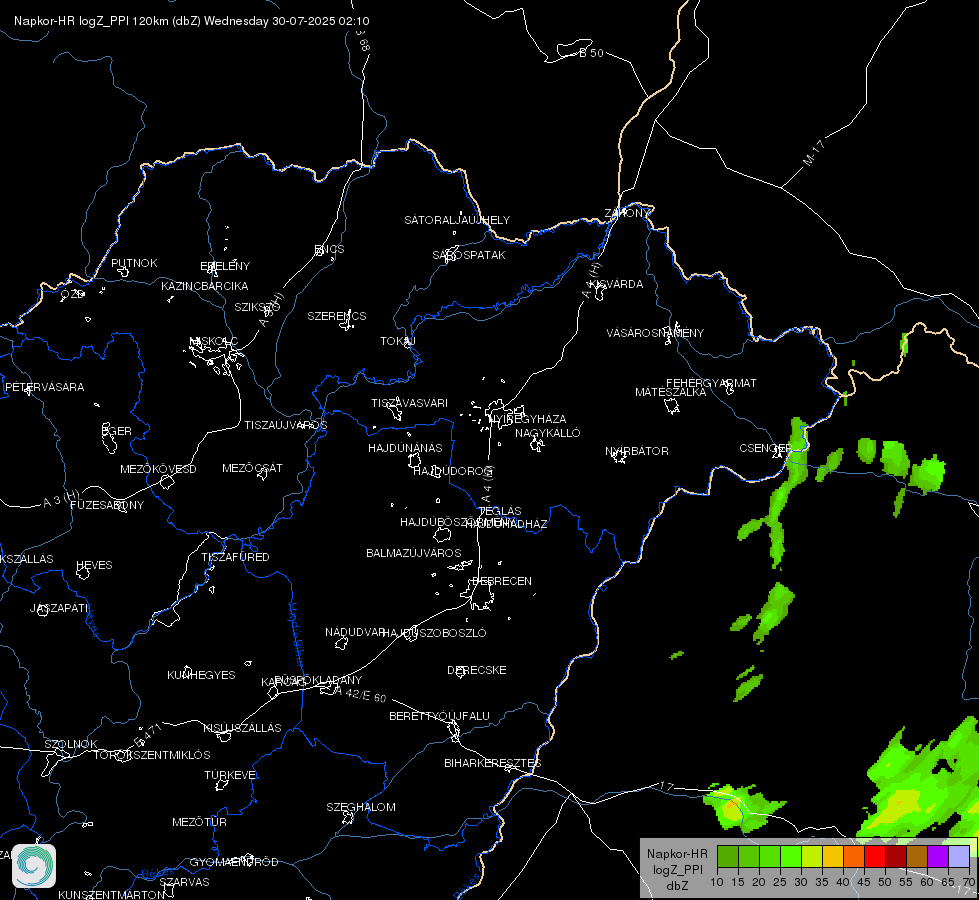This screenshot has width=979, height=900.
Task: Click the PÉTERVÁSÁRA label
Action: [44, 387]
